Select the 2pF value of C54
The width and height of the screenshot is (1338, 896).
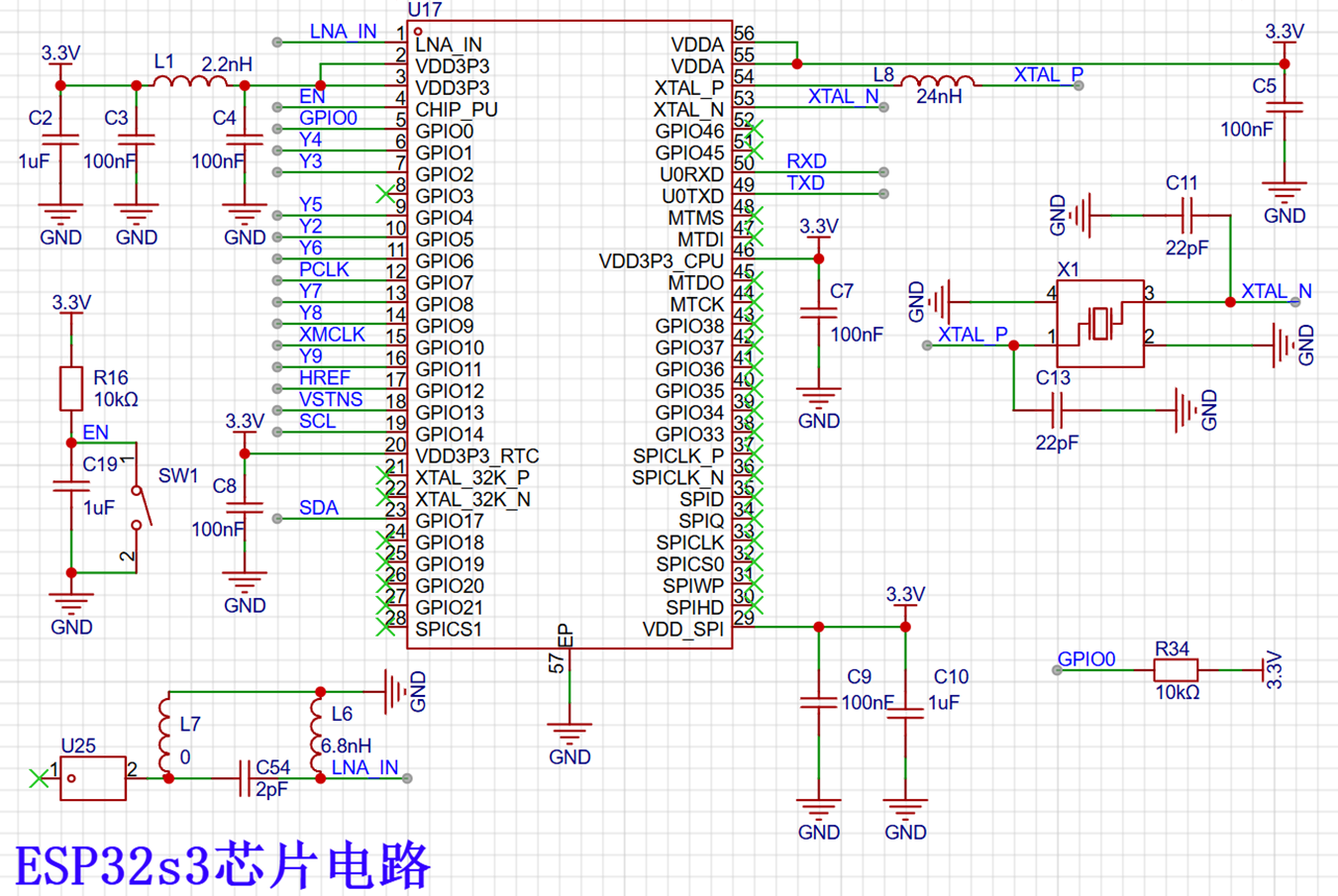click(x=271, y=789)
